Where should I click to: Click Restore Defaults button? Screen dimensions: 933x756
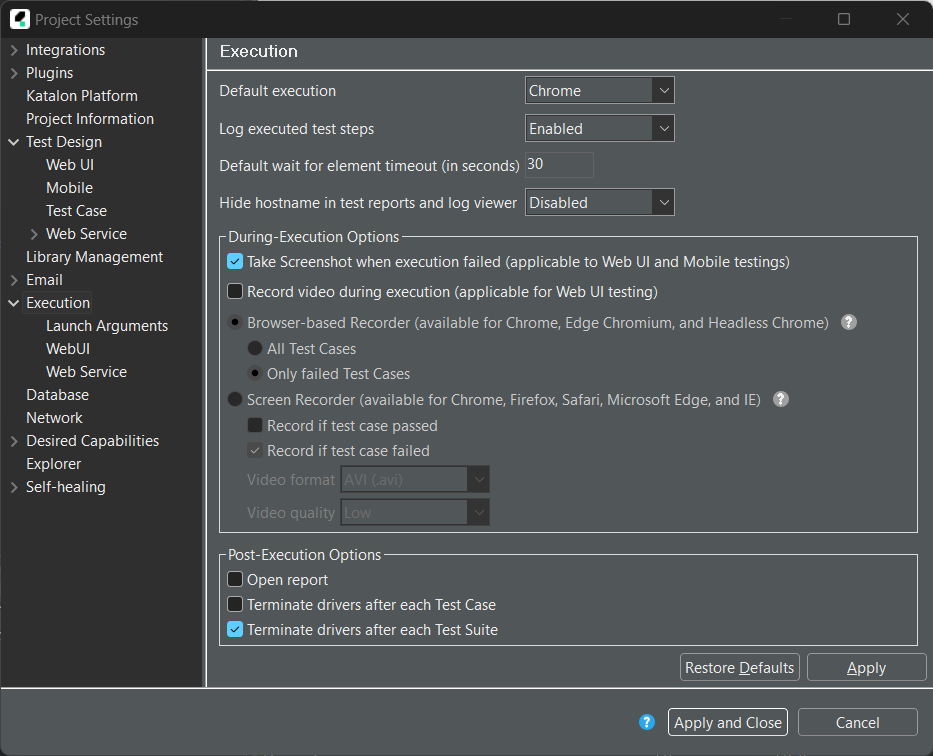(x=740, y=667)
